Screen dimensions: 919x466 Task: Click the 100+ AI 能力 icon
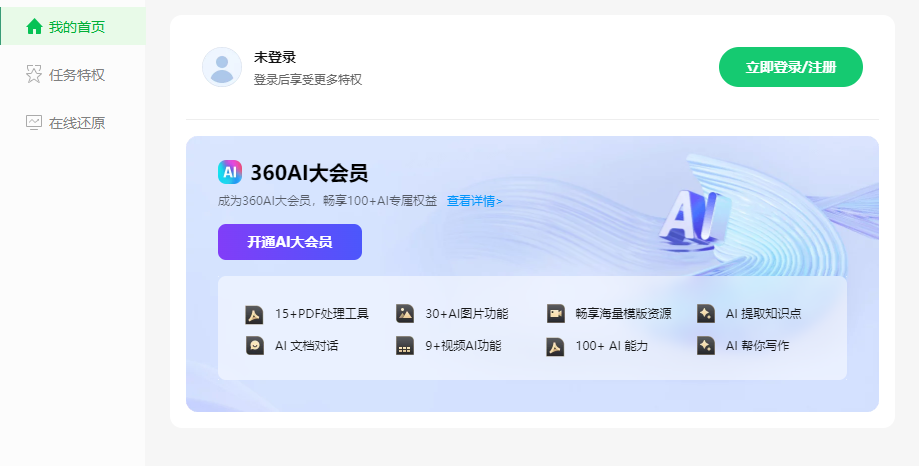coord(555,346)
